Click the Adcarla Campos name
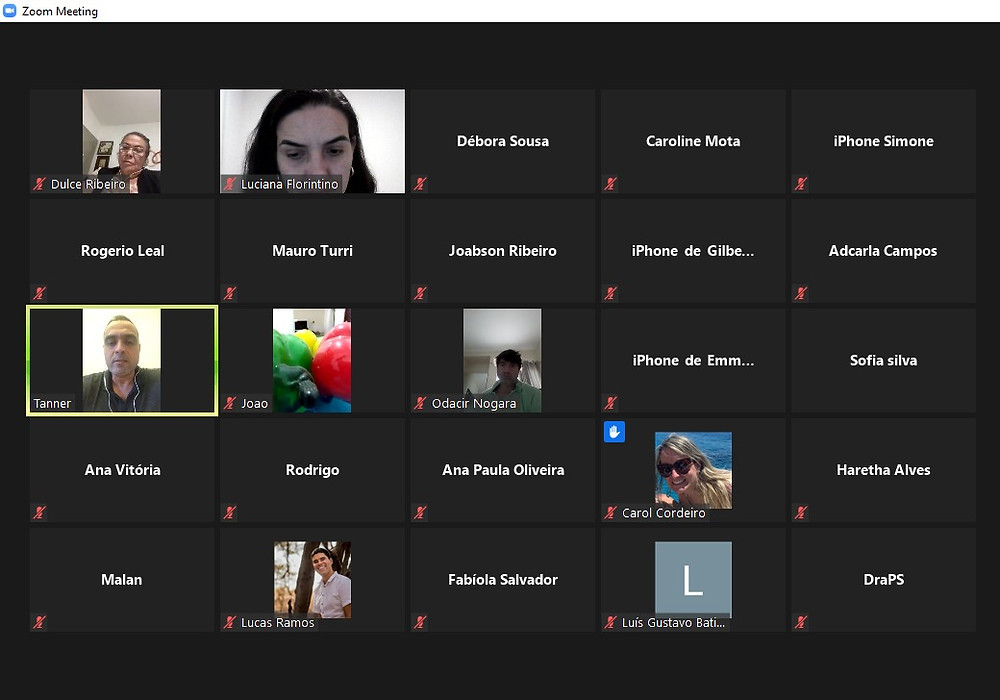The height and width of the screenshot is (700, 1000). point(883,251)
